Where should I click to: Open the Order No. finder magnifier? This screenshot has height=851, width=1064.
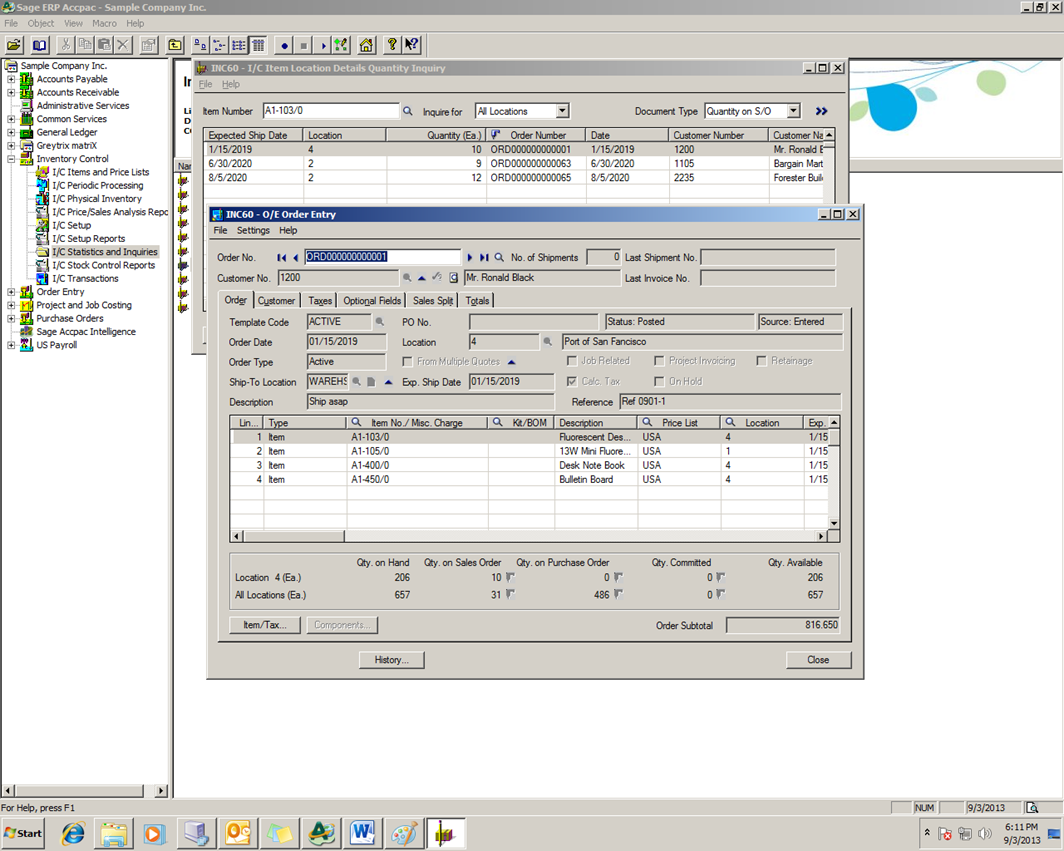[499, 257]
